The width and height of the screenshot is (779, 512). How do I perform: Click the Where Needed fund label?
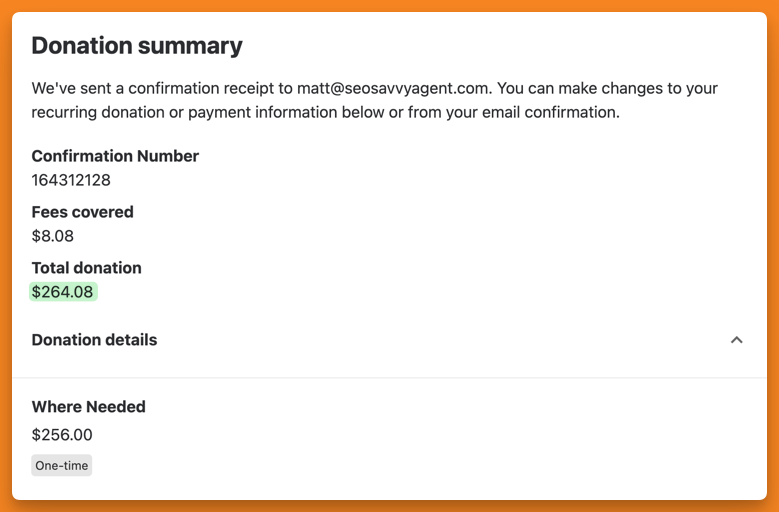pyautogui.click(x=88, y=407)
